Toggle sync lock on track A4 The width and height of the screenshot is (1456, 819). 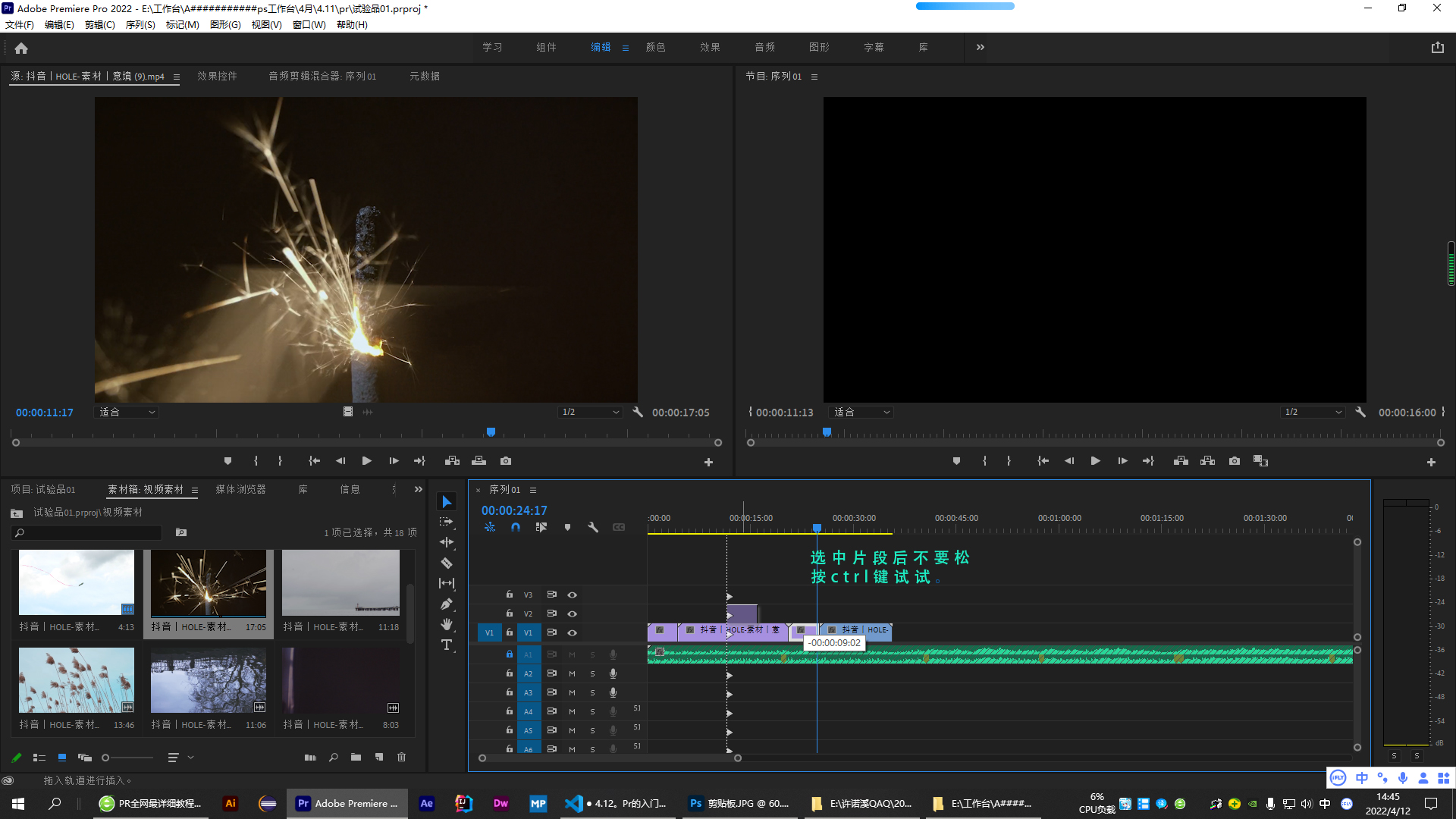(552, 711)
